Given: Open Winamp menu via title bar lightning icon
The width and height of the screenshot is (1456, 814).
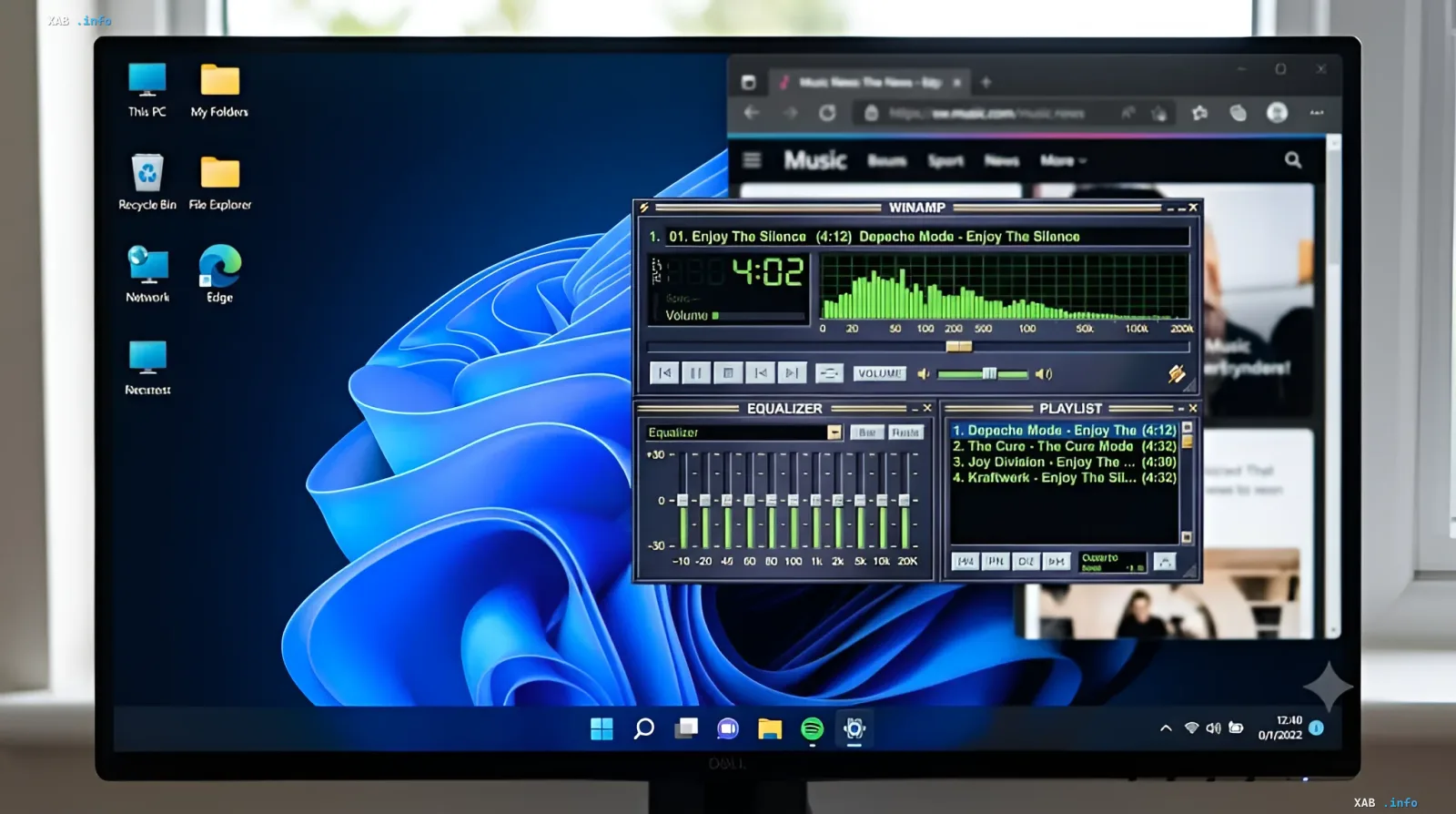Looking at the screenshot, I should click(644, 208).
